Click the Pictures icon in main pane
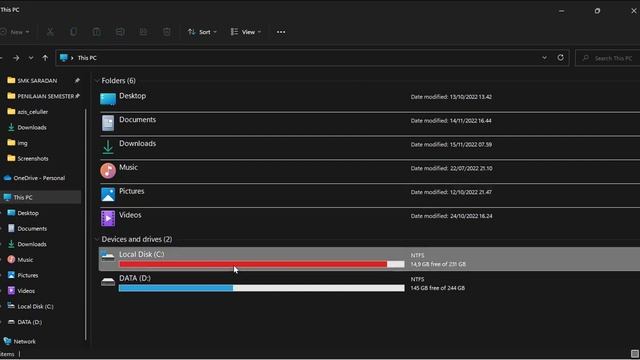The width and height of the screenshot is (640, 360). pyautogui.click(x=108, y=194)
